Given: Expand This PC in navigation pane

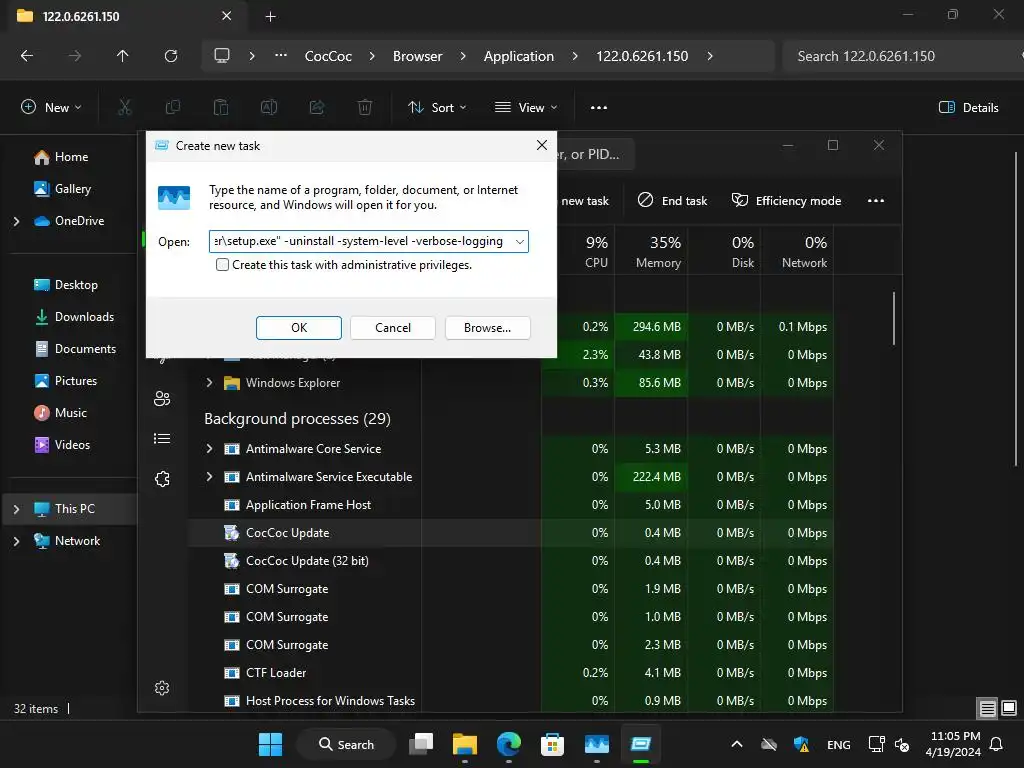Looking at the screenshot, I should pyautogui.click(x=16, y=509).
